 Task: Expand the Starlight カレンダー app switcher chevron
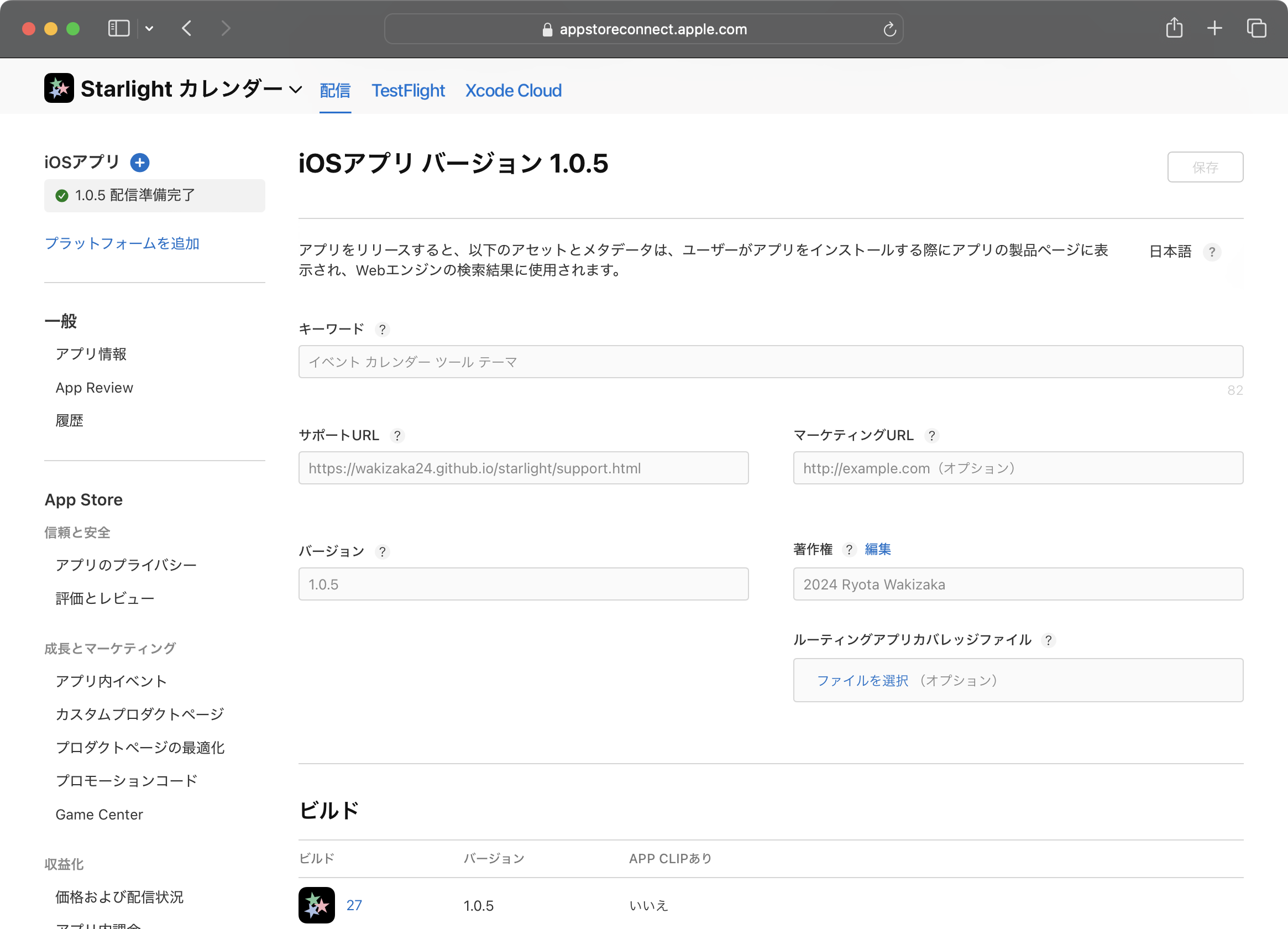click(x=295, y=90)
